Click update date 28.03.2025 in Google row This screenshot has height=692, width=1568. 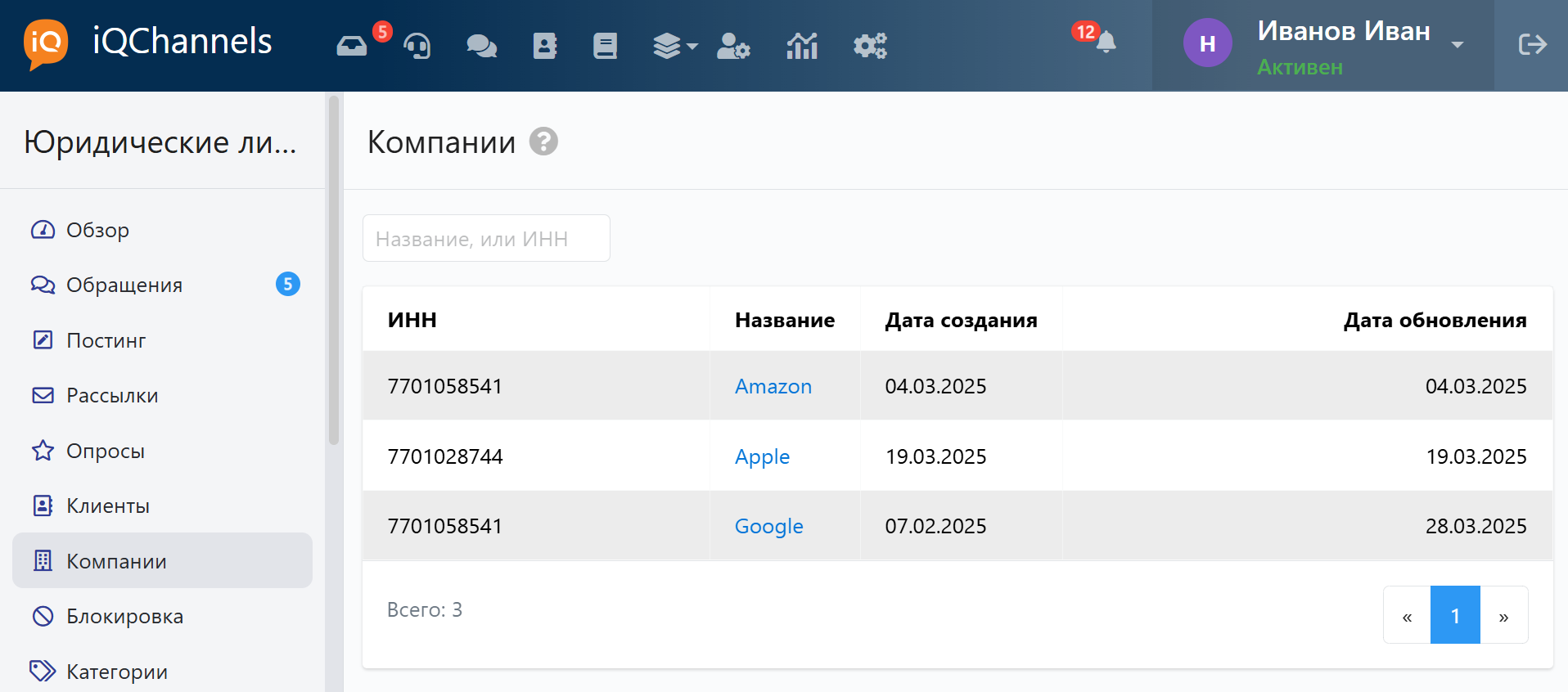pos(1476,526)
